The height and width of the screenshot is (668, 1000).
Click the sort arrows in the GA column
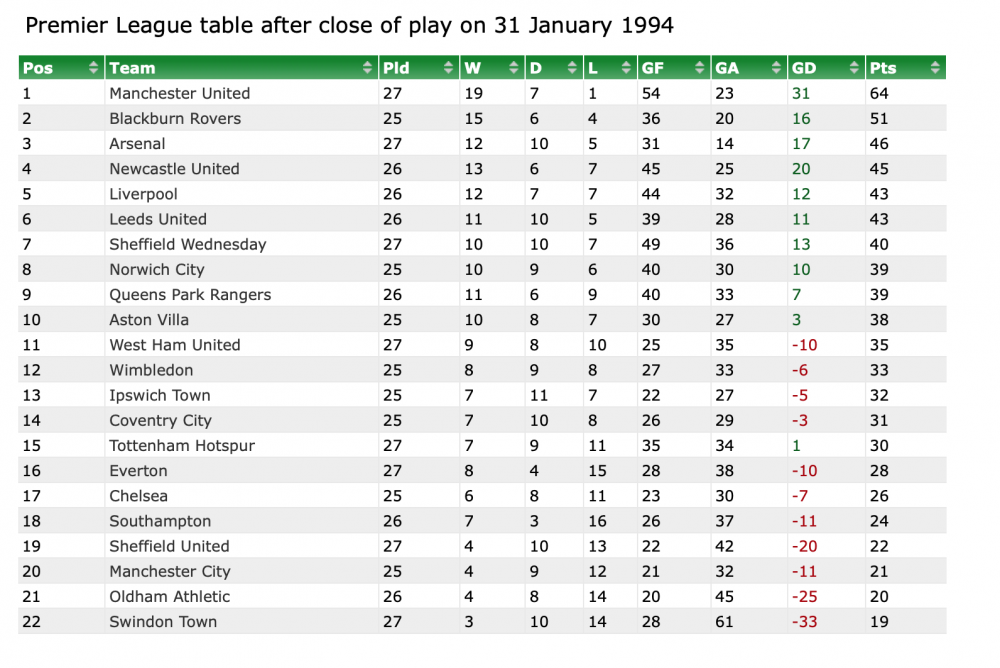point(775,68)
